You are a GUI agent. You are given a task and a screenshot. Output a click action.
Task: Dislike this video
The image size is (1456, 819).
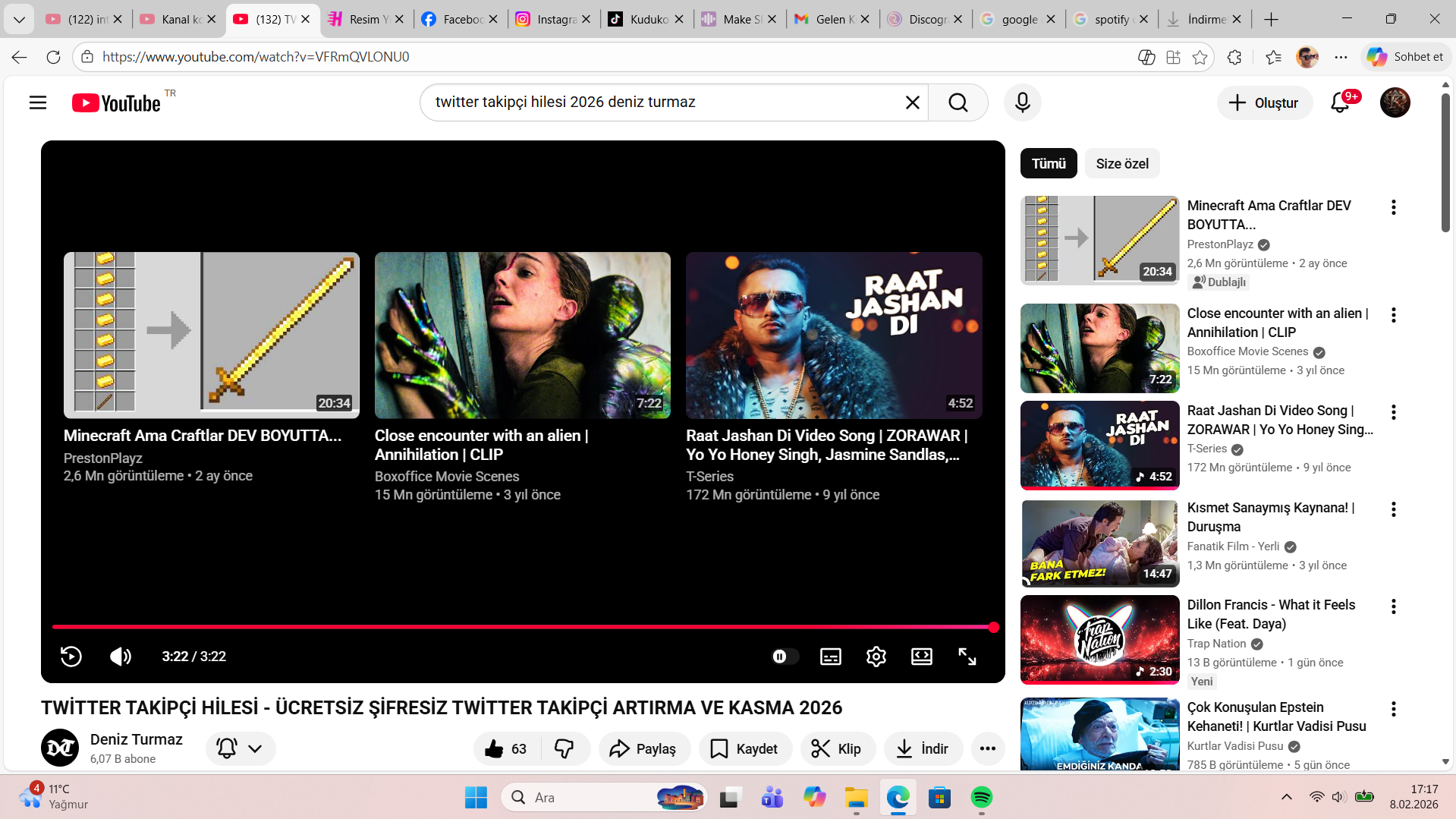tap(565, 749)
